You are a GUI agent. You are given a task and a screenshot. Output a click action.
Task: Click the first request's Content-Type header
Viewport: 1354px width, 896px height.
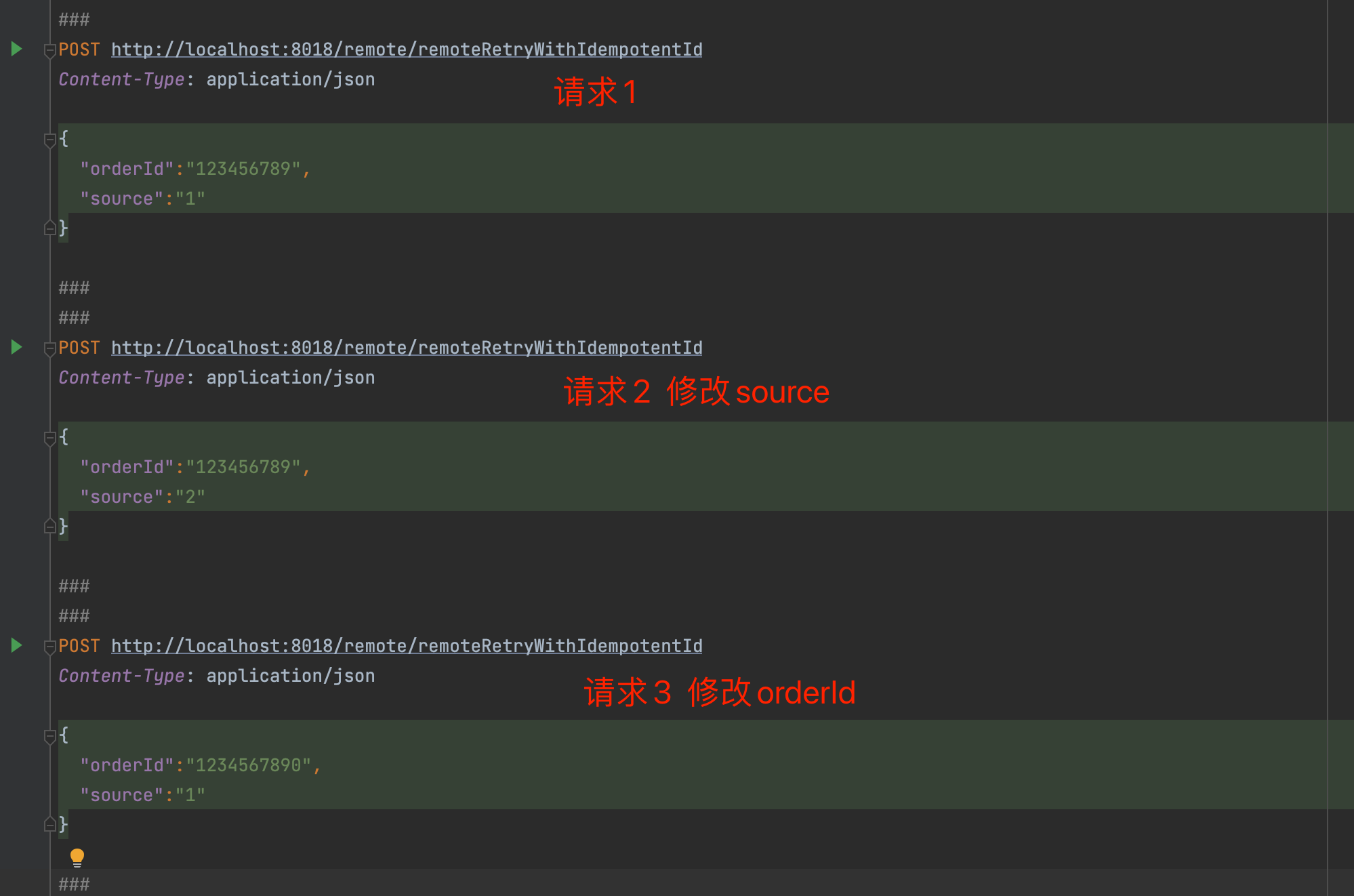[x=122, y=79]
